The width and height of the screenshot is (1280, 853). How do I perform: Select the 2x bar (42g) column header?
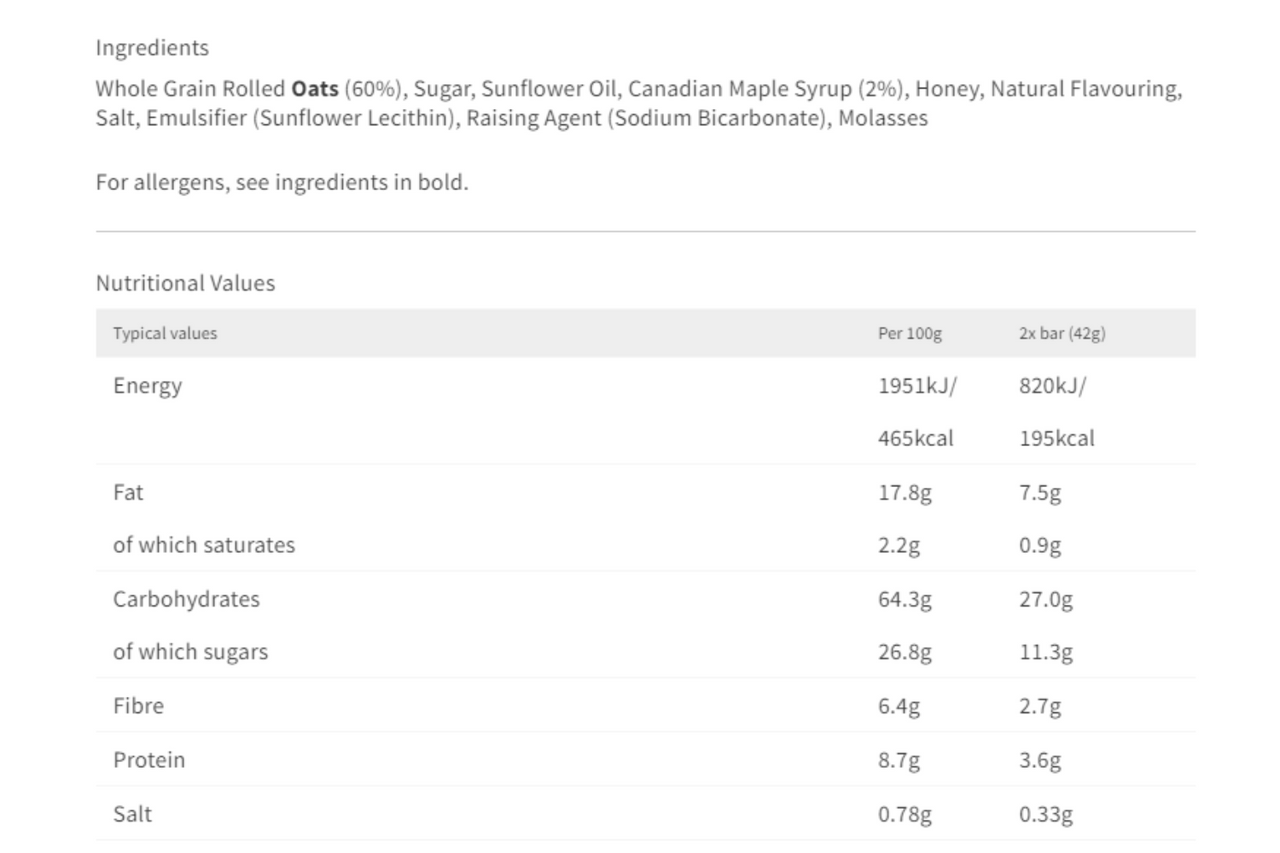1062,333
